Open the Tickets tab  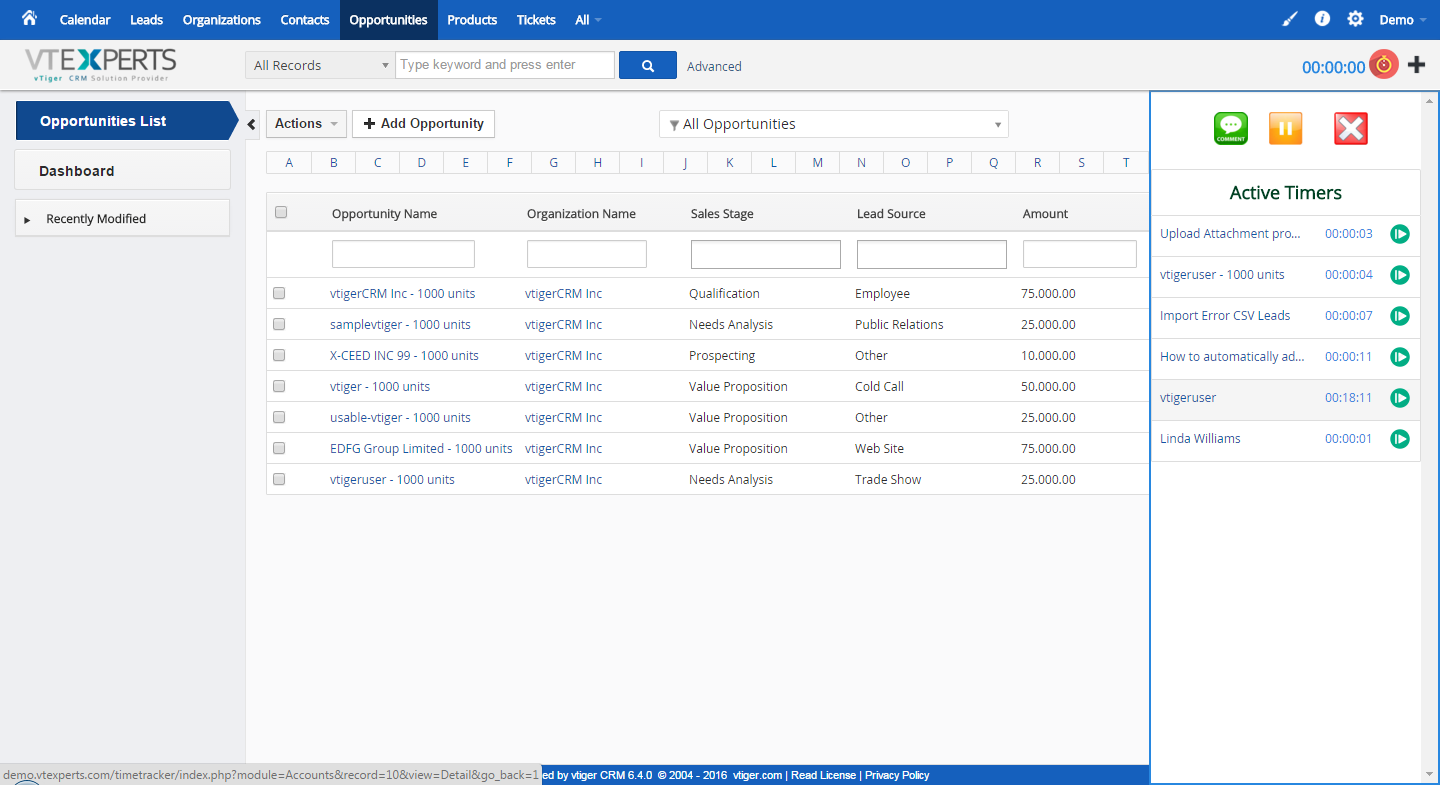tap(536, 20)
